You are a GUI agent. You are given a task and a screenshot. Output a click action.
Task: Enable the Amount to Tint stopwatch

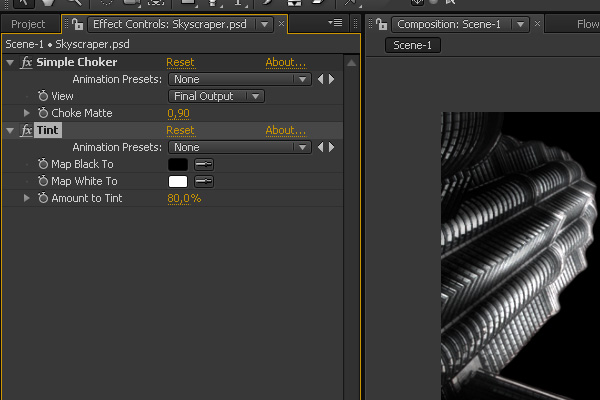click(x=43, y=198)
